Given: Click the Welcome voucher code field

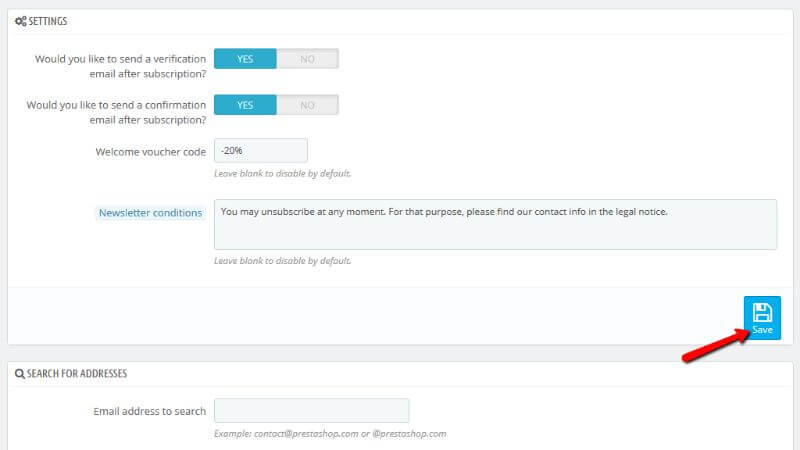Looking at the screenshot, I should (261, 151).
